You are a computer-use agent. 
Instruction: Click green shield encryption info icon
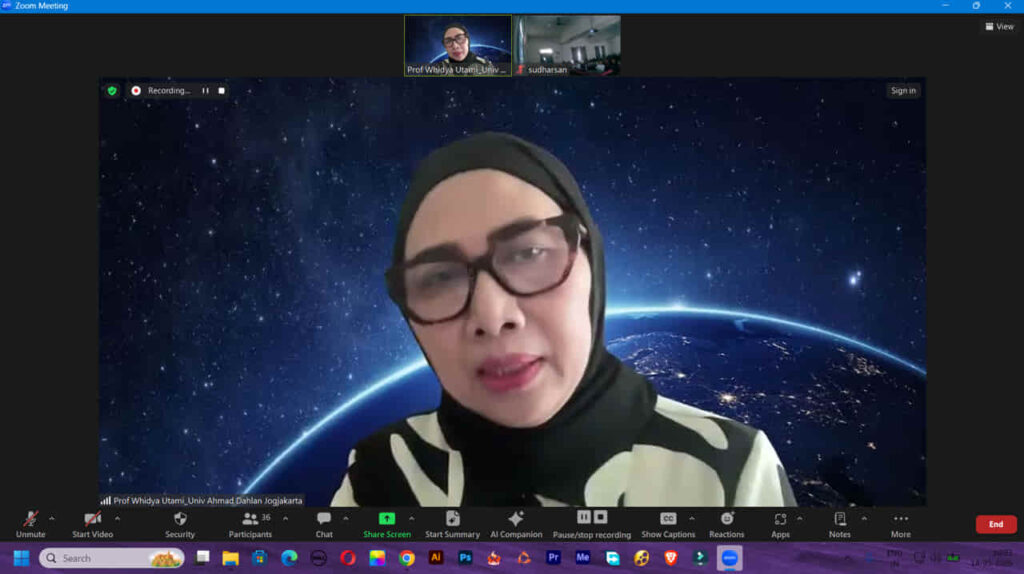point(112,91)
